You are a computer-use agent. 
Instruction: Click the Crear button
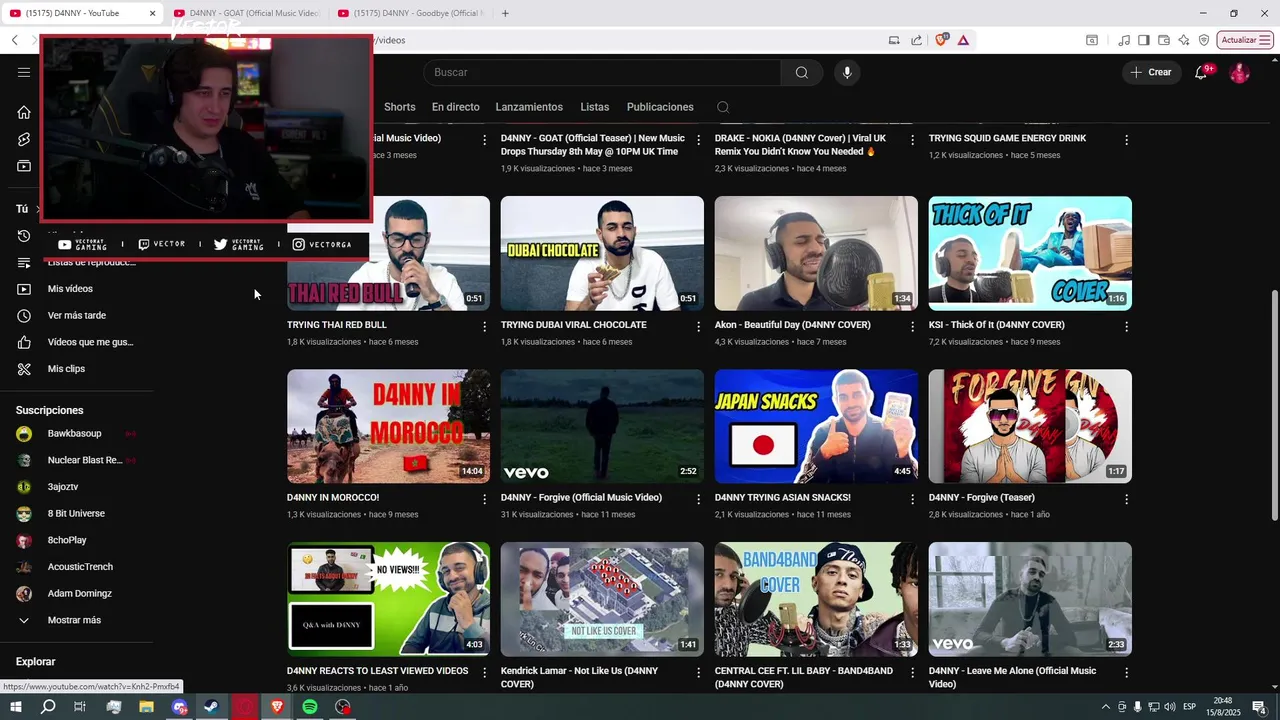point(1151,72)
